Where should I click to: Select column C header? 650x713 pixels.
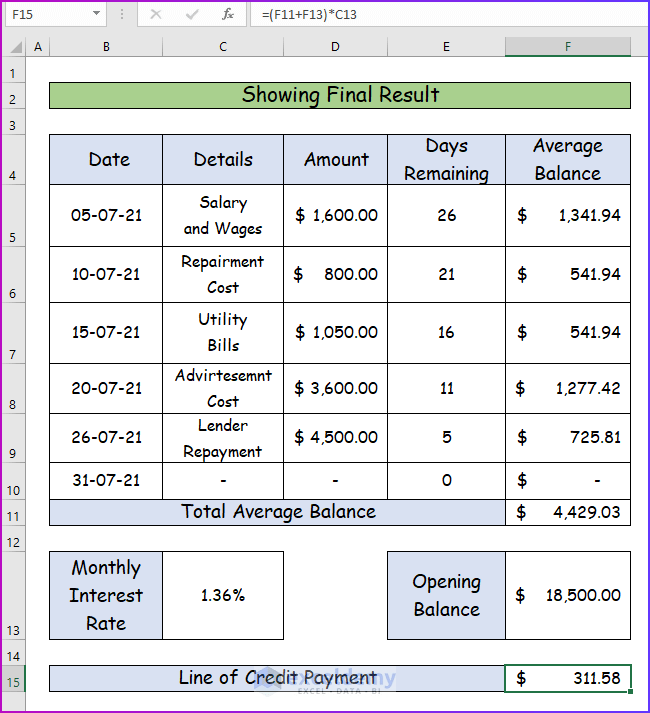[223, 47]
